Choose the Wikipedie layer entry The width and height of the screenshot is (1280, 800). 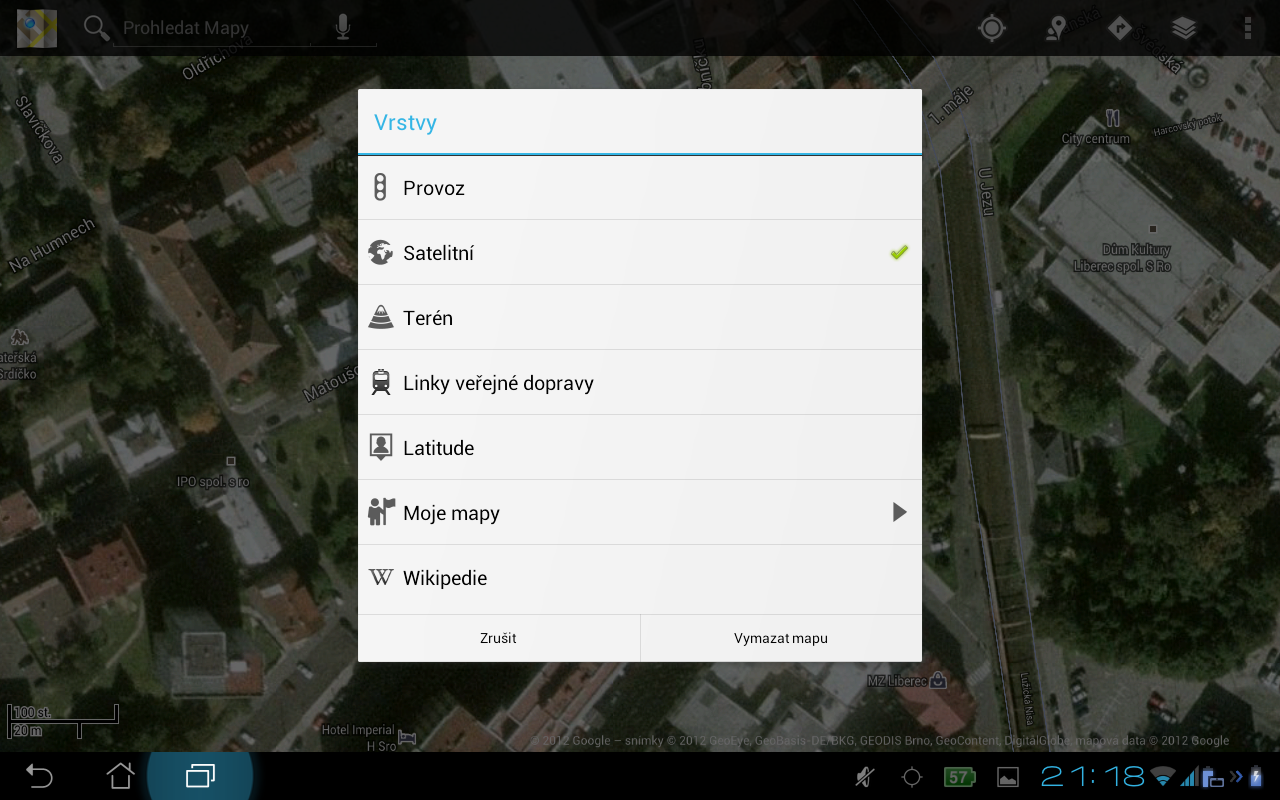coord(638,578)
